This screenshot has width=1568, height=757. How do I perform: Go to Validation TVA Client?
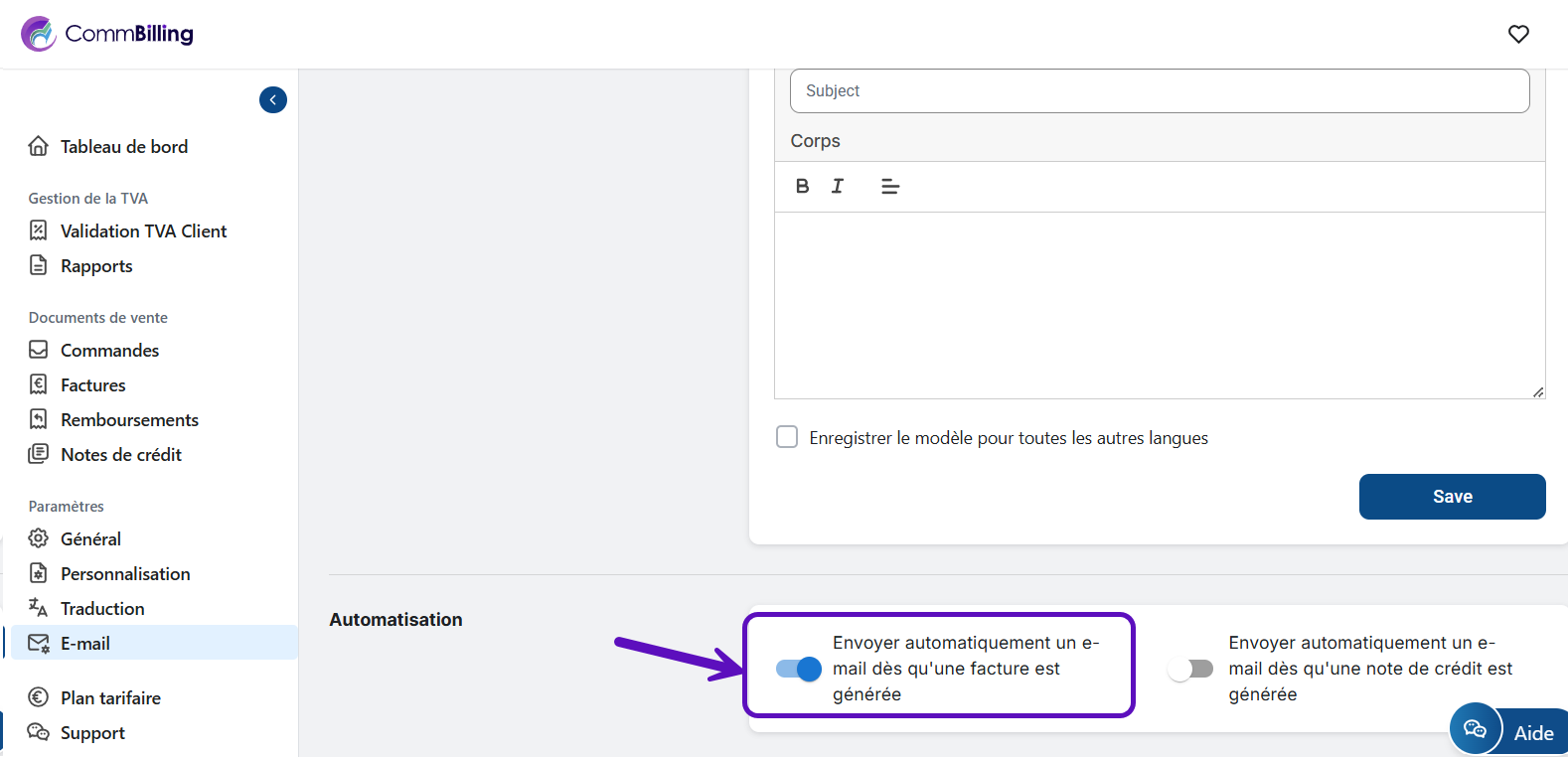tap(143, 231)
